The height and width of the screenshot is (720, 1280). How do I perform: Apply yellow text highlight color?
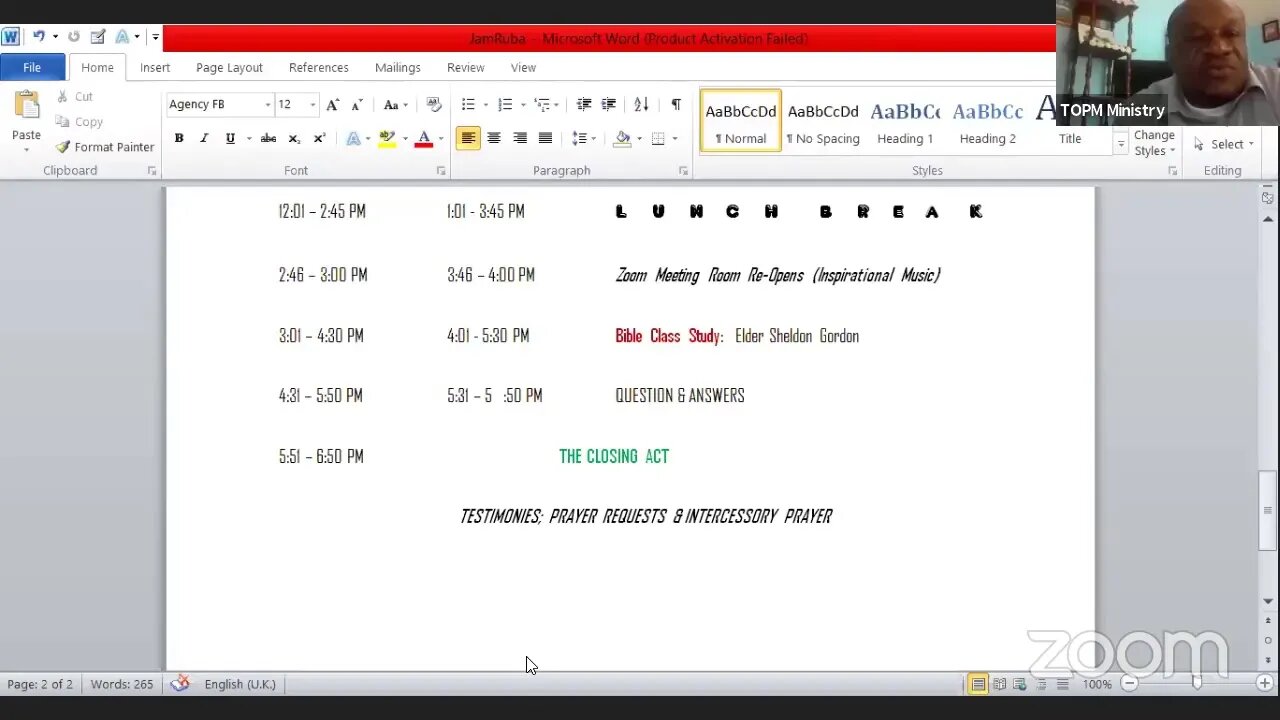(386, 139)
